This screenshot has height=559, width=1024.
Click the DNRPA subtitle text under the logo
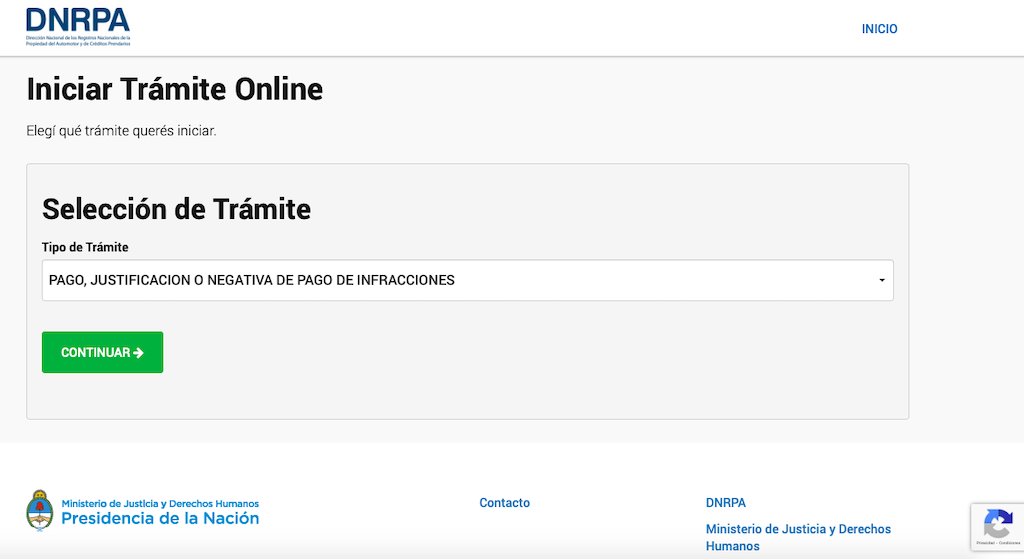coord(78,40)
